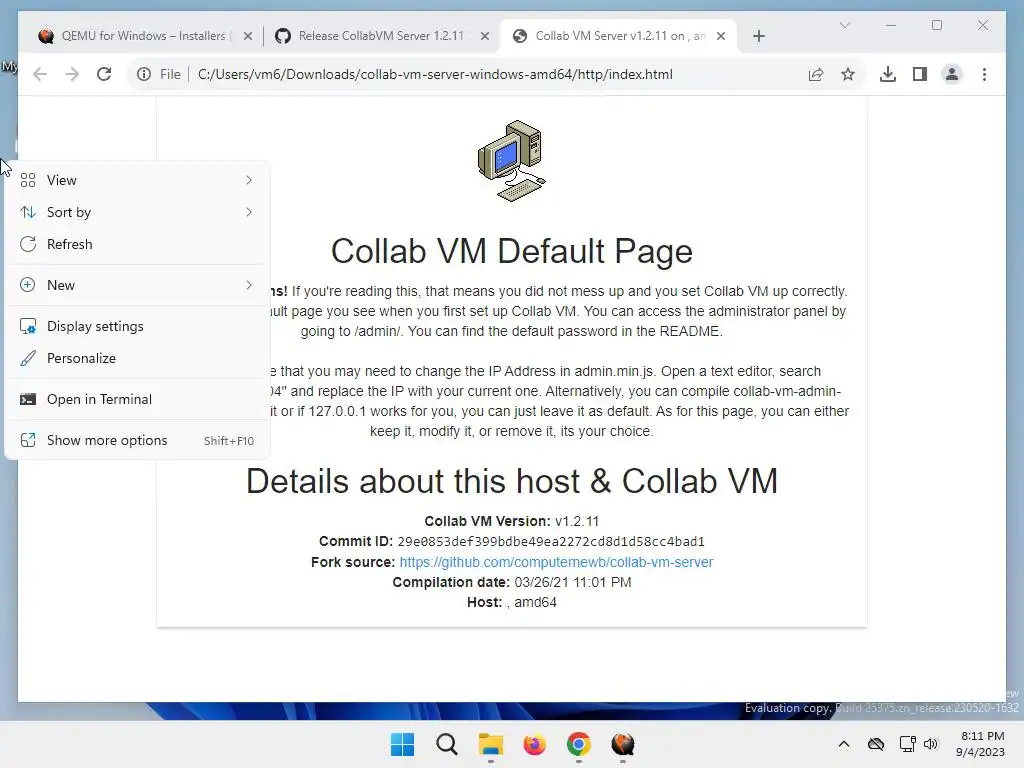Viewport: 1024px width, 768px height.
Task: Click the Collab VM Version v1.2.11 text
Action: [511, 522]
